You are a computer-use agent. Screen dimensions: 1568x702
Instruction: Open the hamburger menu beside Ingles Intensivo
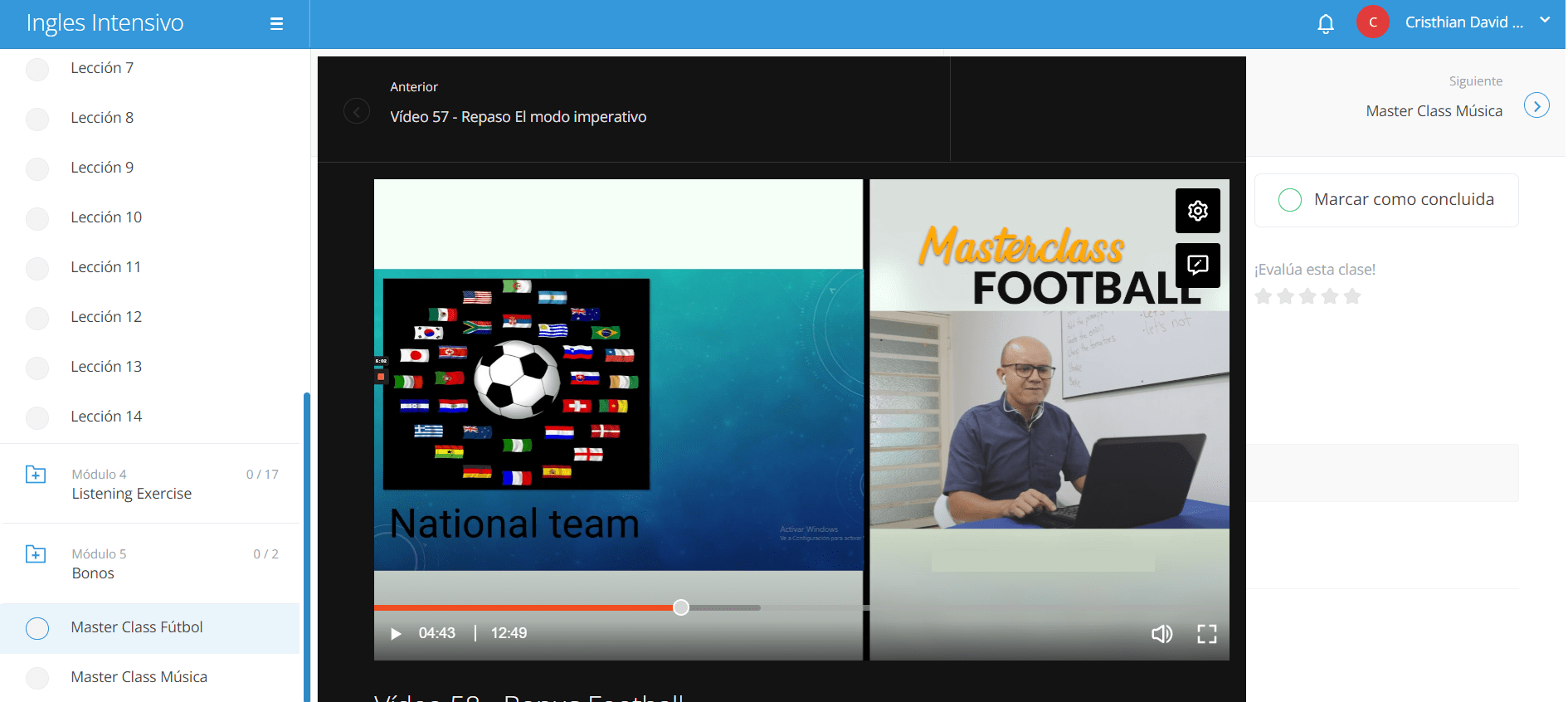click(276, 24)
